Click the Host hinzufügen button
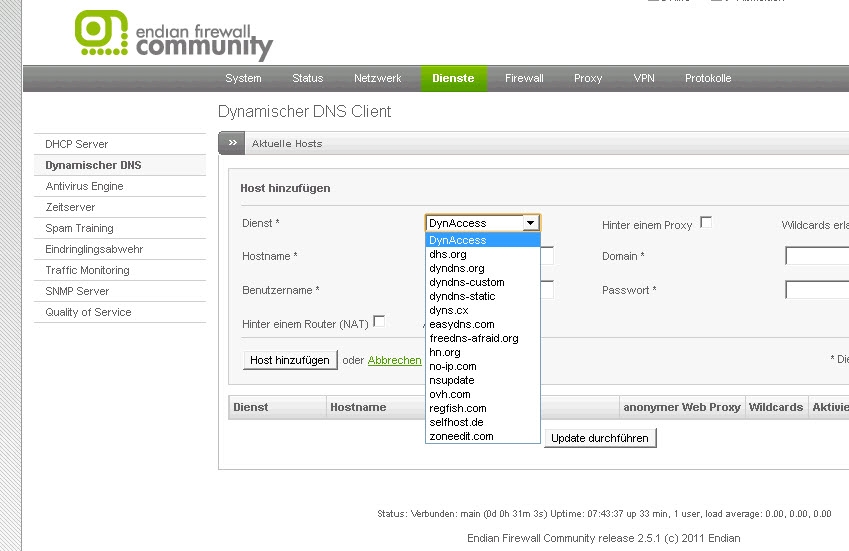 click(290, 360)
